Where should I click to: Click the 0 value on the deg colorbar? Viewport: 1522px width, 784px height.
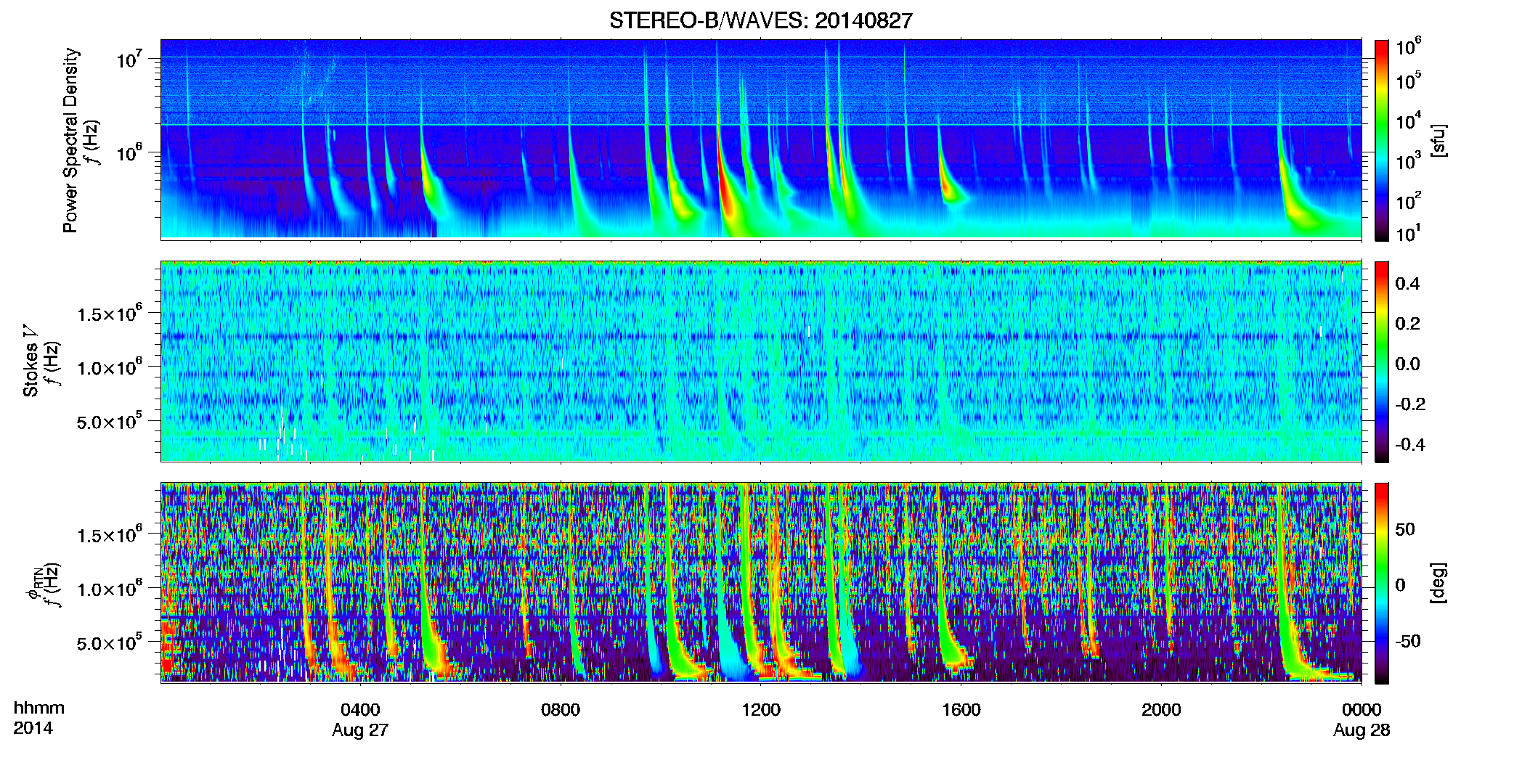coord(1400,585)
